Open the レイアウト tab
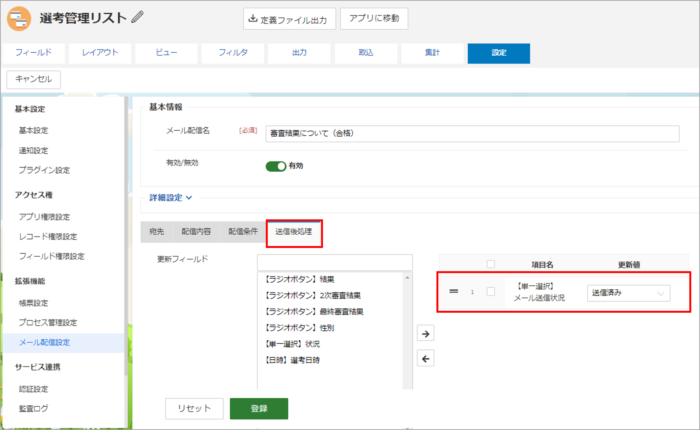 [x=100, y=53]
